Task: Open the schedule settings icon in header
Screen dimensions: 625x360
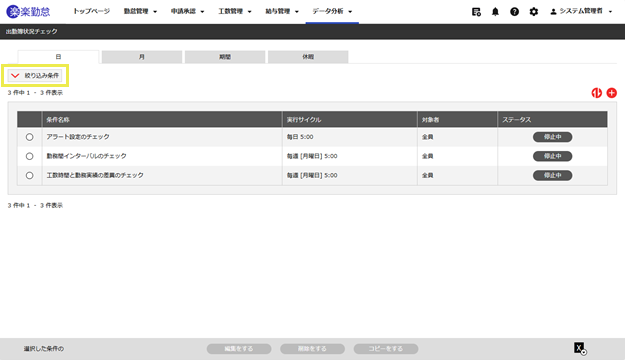Action: (x=476, y=12)
